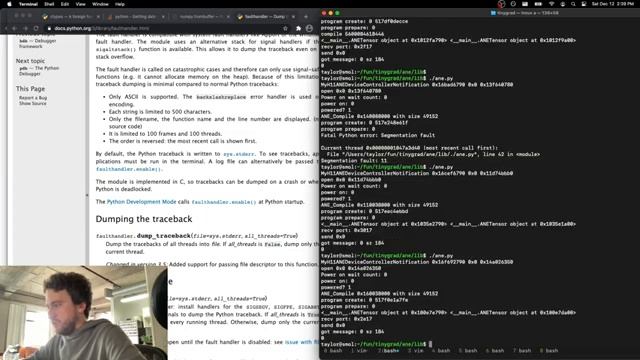The width and height of the screenshot is (640, 360).
Task: Click the 'Segmentation fault: 11' terminal line
Action: coord(354,161)
